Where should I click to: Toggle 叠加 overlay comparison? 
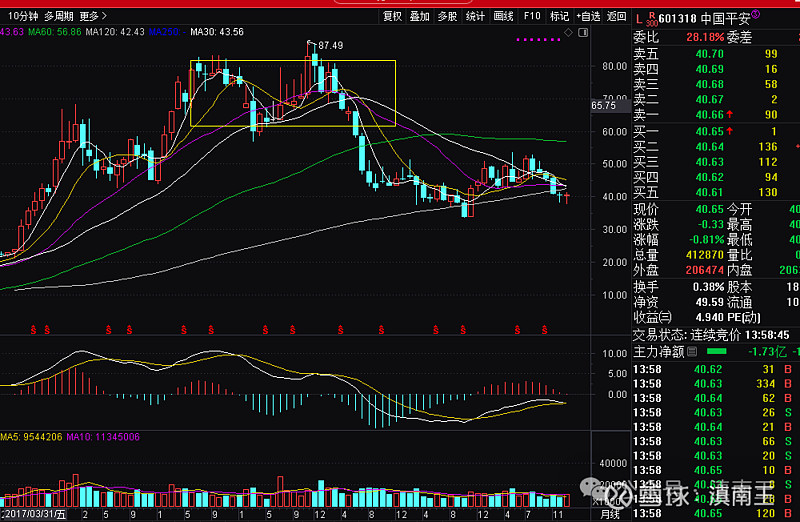420,16
